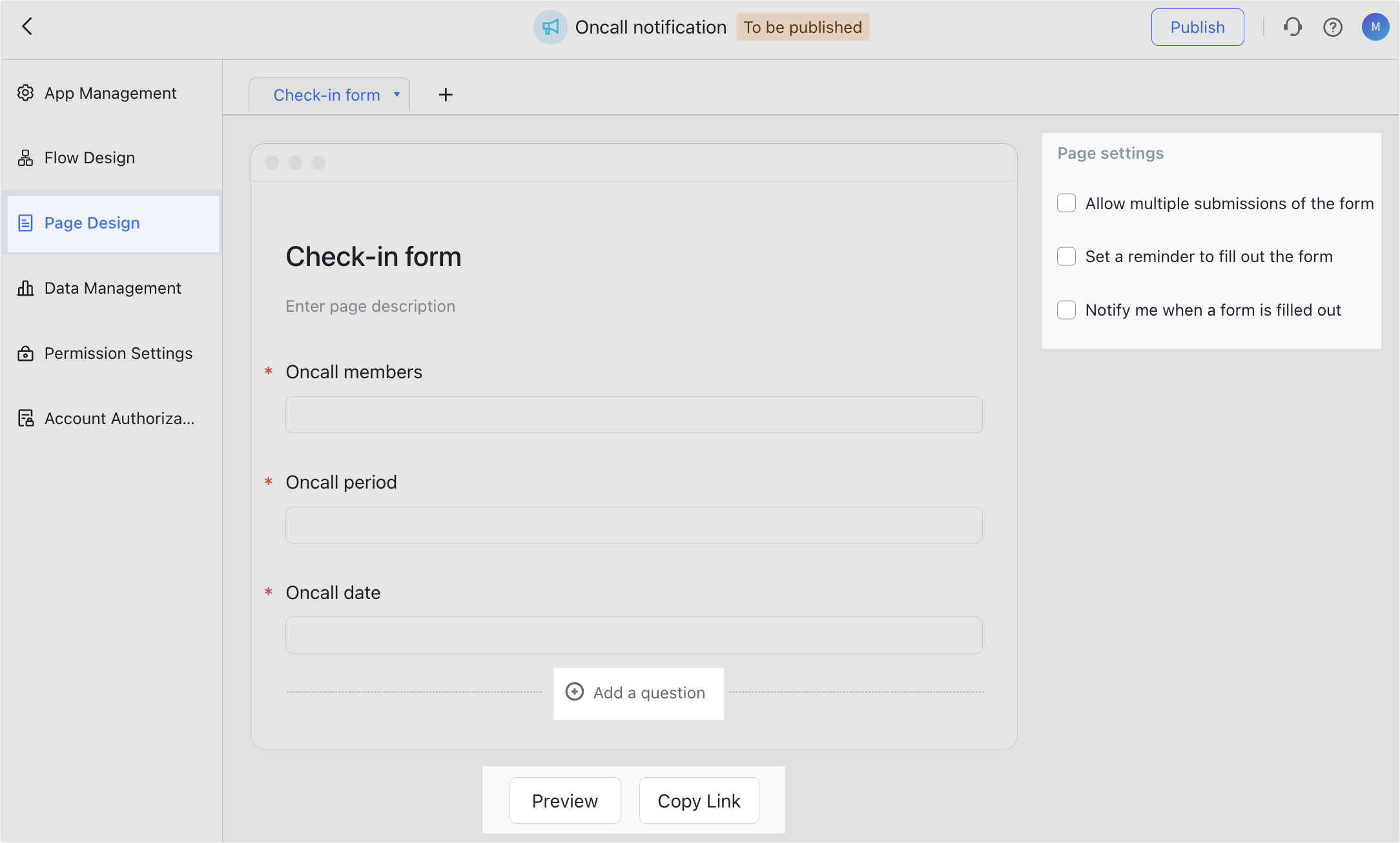Click the megaphone icon beside Oncall notification
The height and width of the screenshot is (843, 1400).
pyautogui.click(x=550, y=27)
